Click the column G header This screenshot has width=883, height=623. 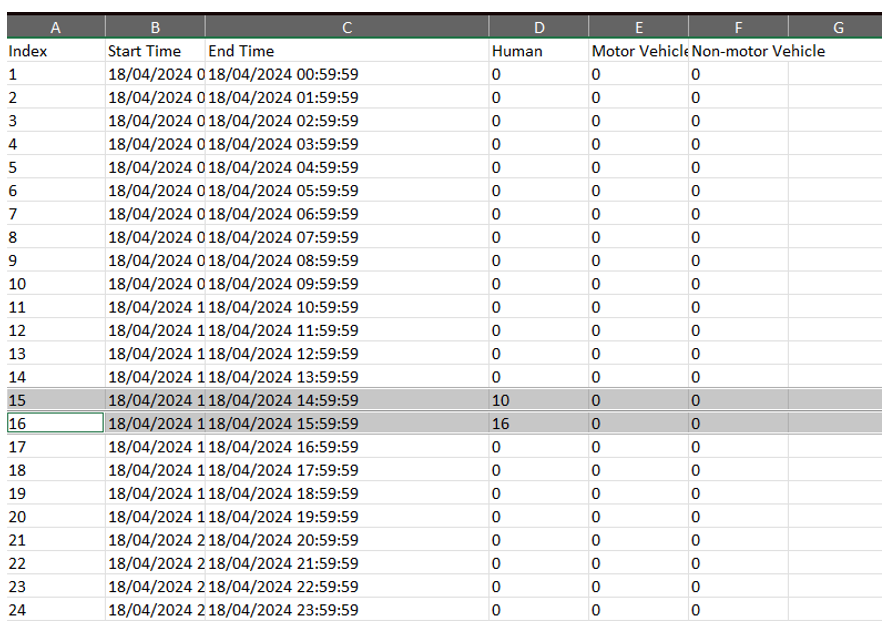click(838, 28)
